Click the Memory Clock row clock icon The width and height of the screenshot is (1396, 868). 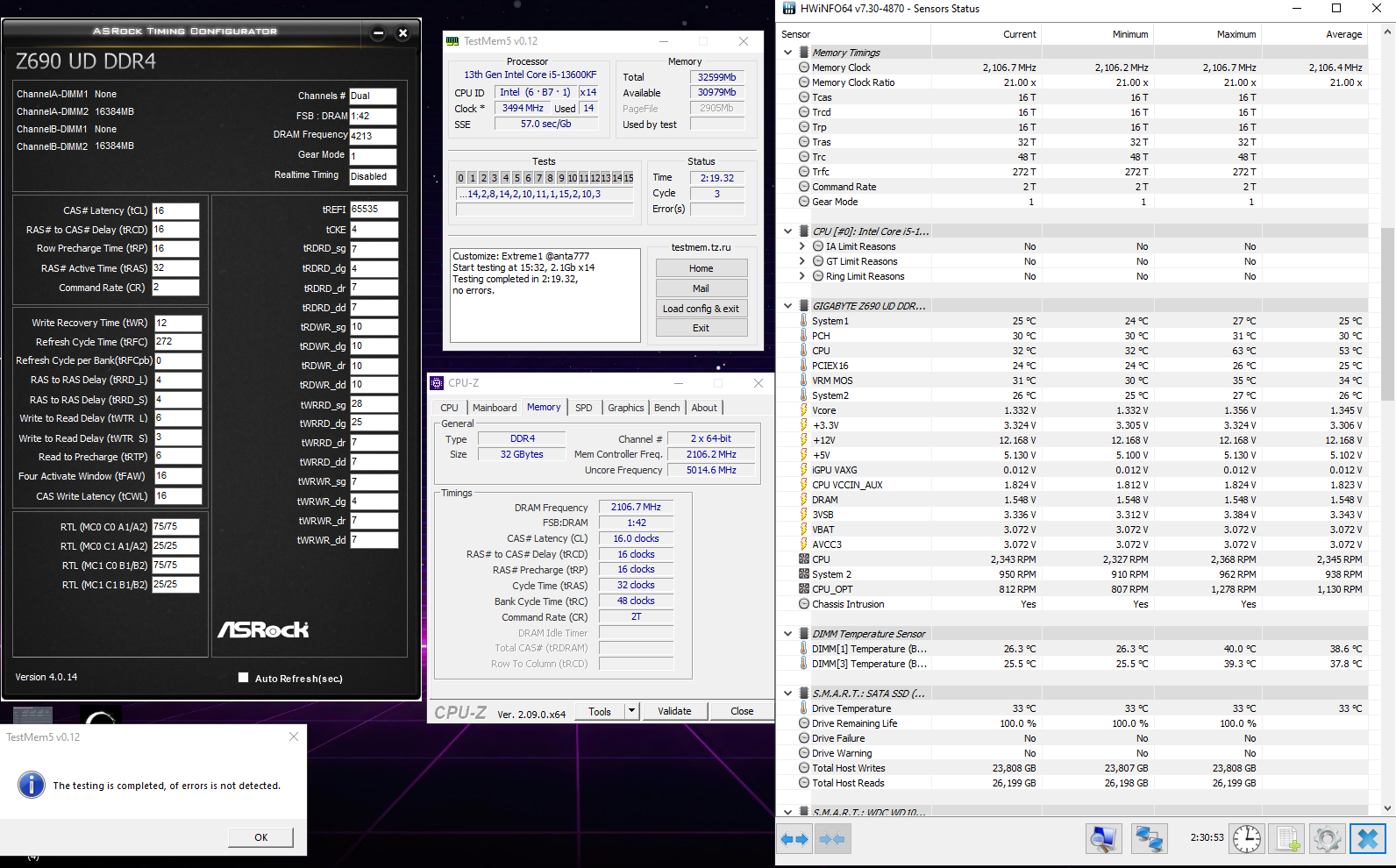(804, 68)
